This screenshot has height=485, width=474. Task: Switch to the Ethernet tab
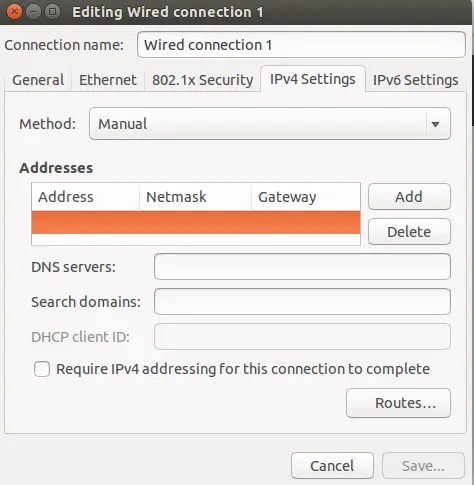click(x=108, y=80)
